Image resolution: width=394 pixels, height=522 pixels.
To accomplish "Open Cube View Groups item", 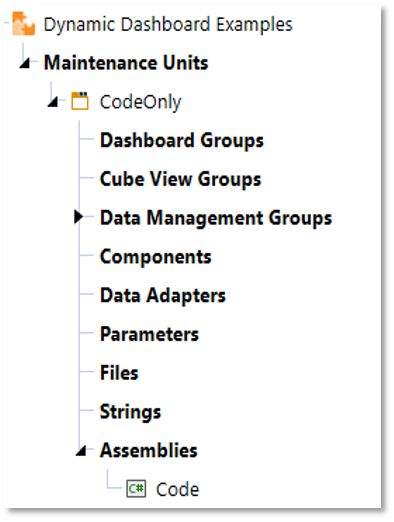I will click(180, 179).
